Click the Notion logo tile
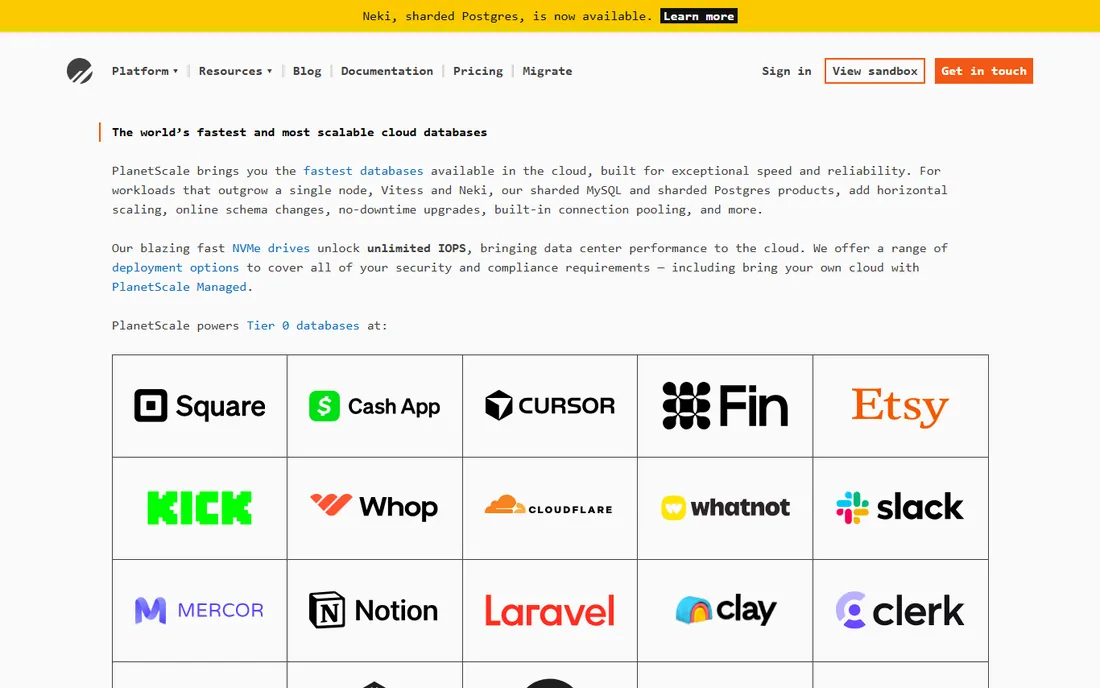1100x688 pixels. click(375, 611)
